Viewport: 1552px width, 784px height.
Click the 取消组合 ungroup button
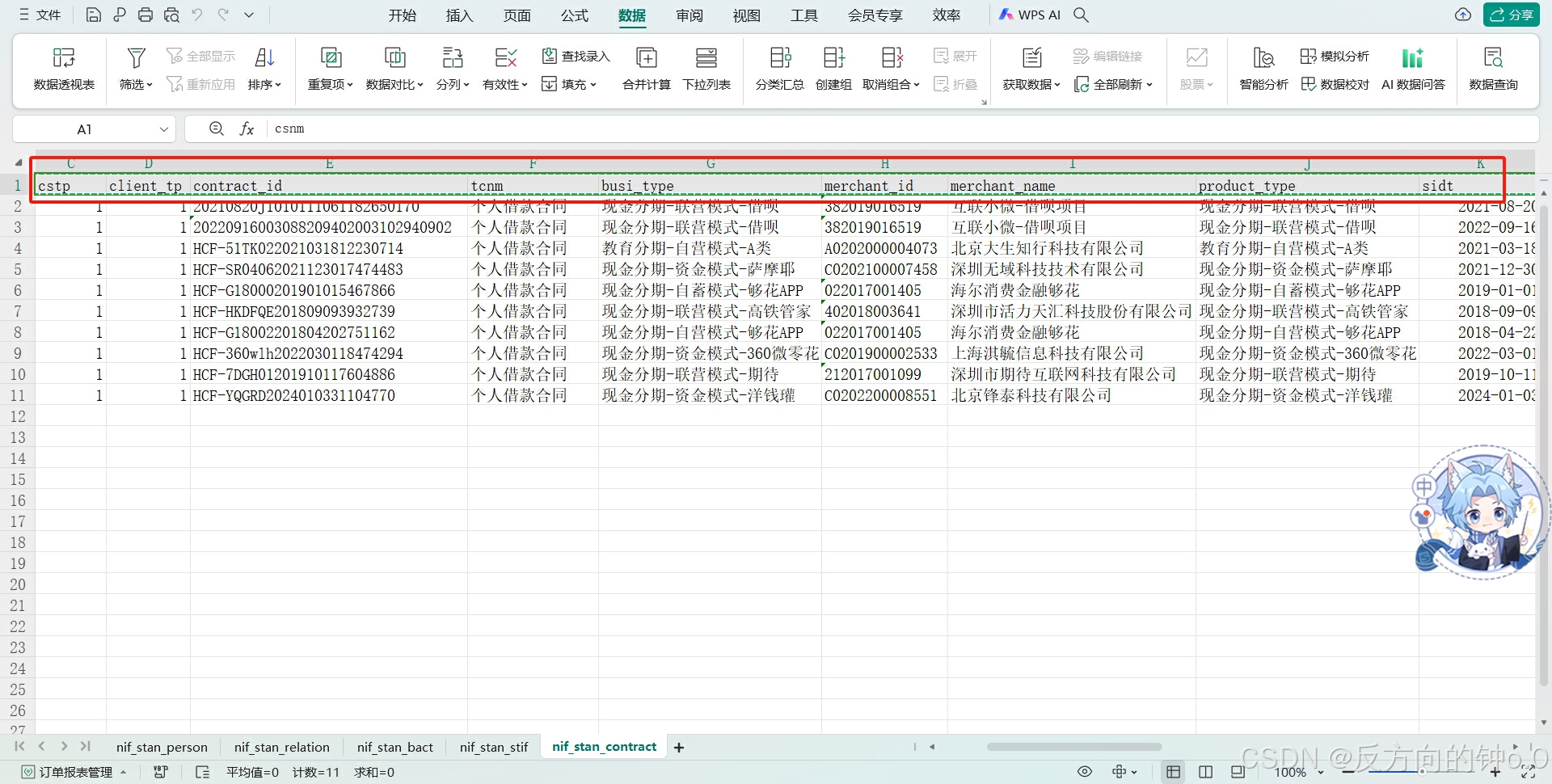tap(891, 68)
